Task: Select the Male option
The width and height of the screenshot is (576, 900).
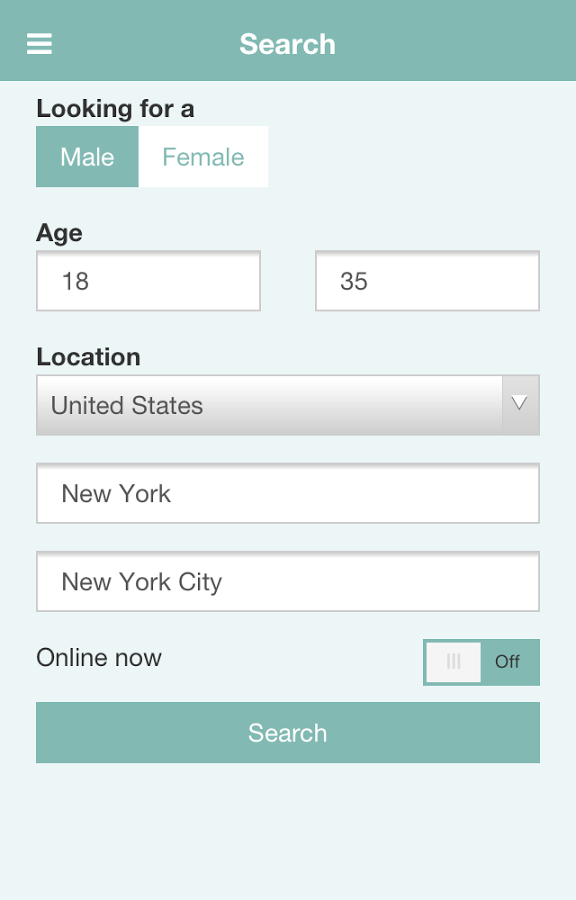Action: (87, 157)
